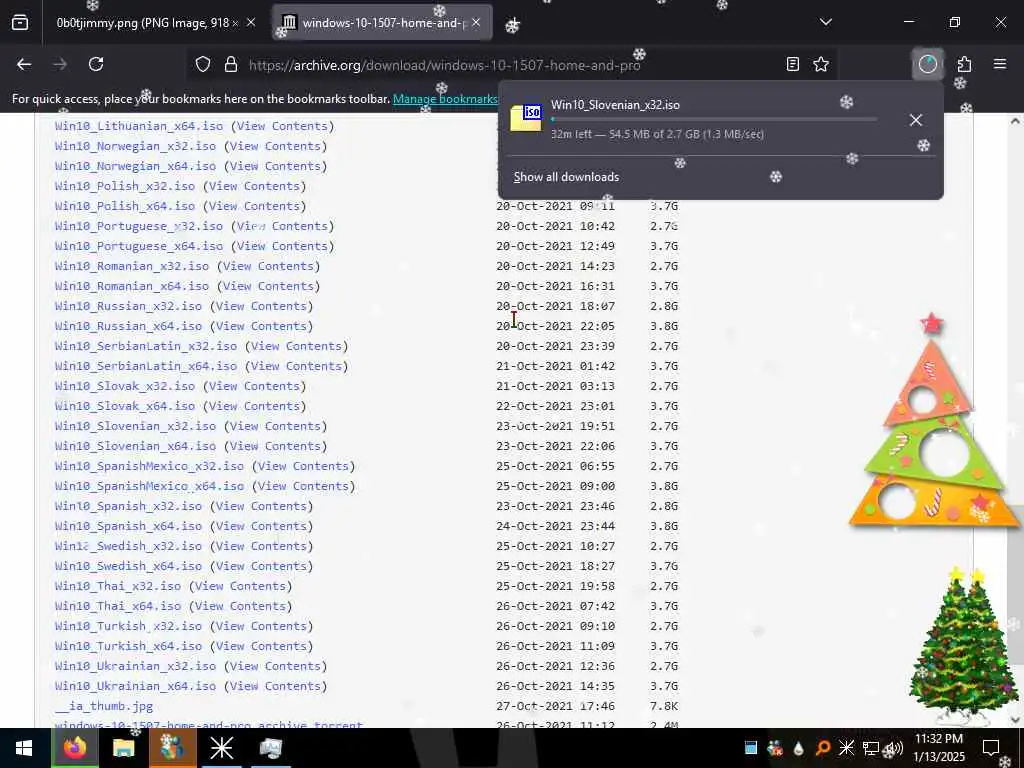Viewport: 1024px width, 768px height.
Task: Click the clock showing 11:32 PM
Action: (938, 748)
